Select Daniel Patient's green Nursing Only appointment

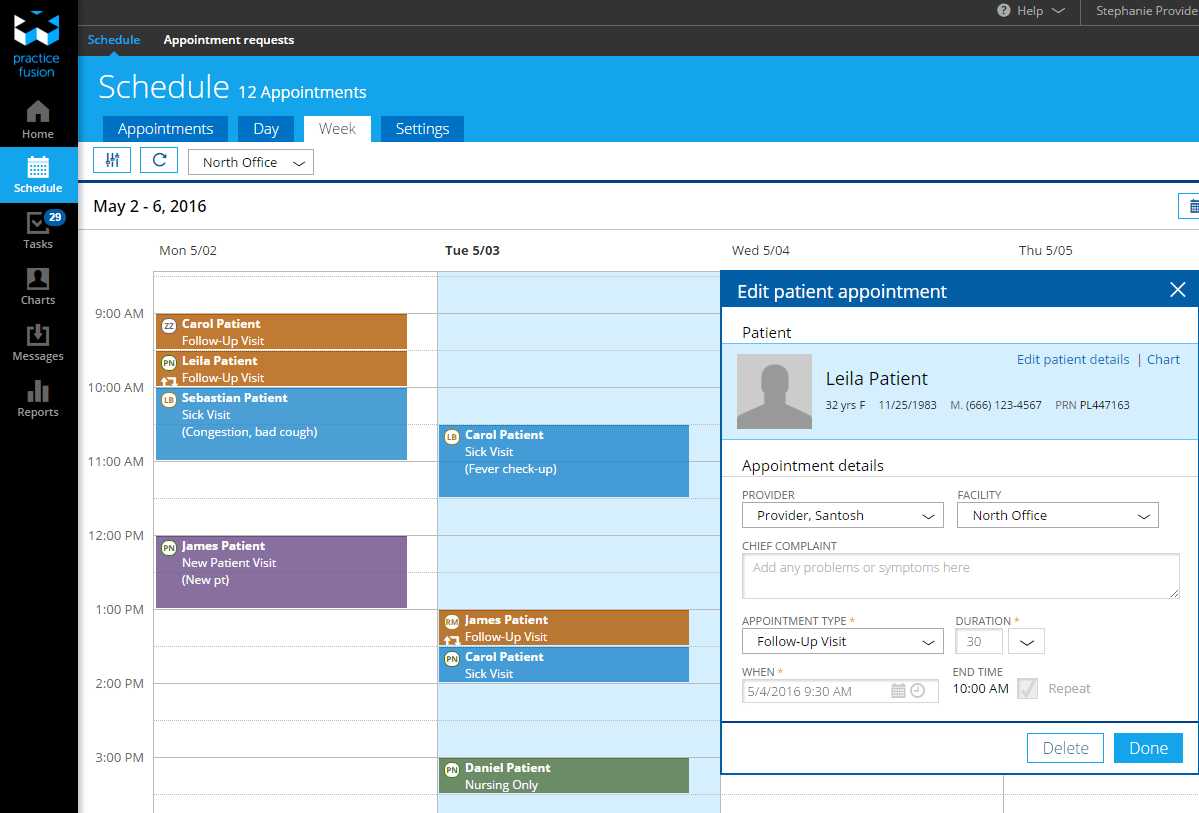coord(563,776)
